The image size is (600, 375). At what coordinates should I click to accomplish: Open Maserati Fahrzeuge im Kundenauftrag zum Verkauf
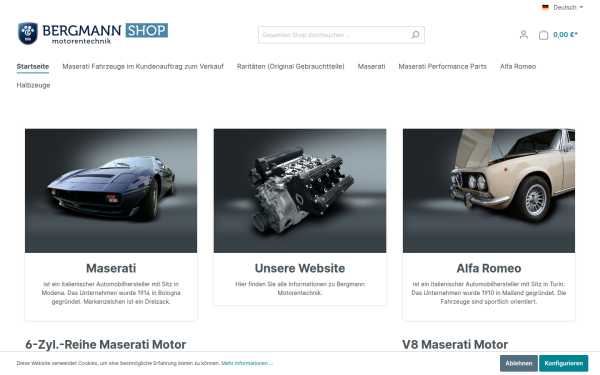[x=143, y=66]
